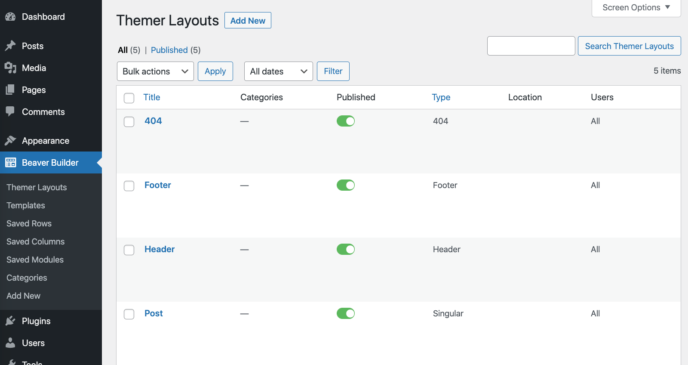
Task: Open the Bulk actions dropdown
Action: (155, 71)
